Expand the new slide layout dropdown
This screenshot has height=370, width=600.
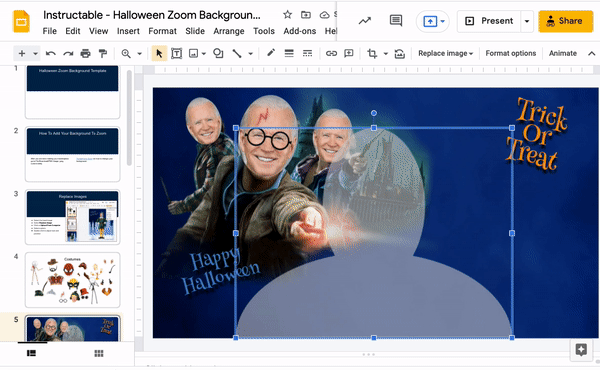coord(35,54)
